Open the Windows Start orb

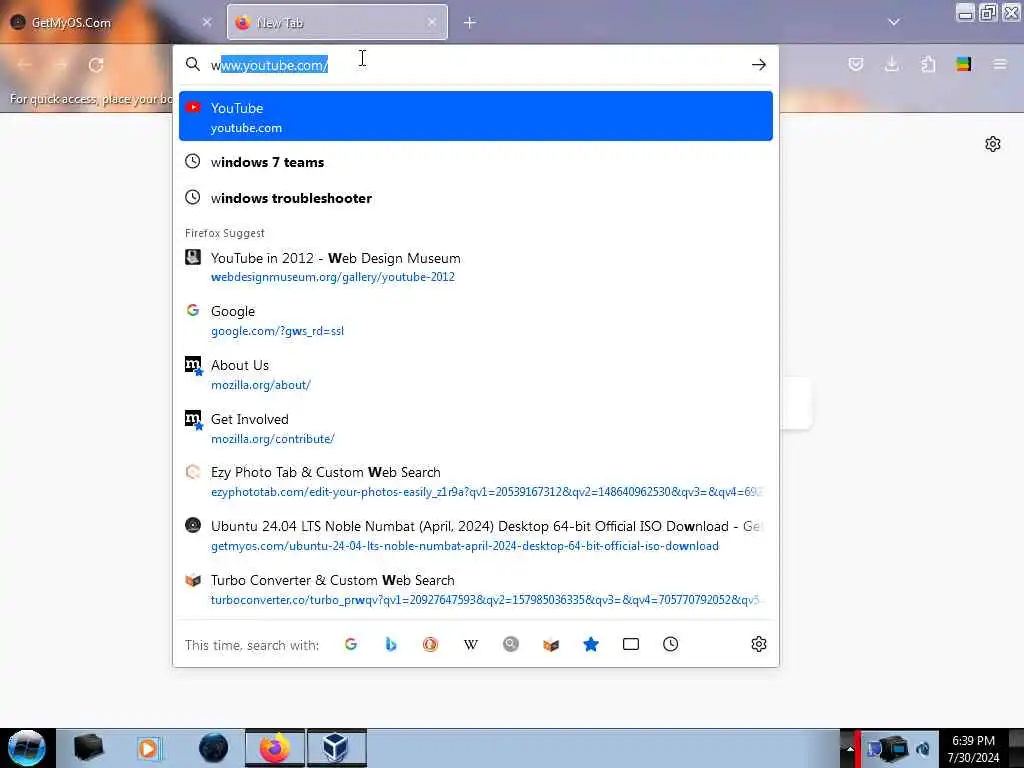27,748
